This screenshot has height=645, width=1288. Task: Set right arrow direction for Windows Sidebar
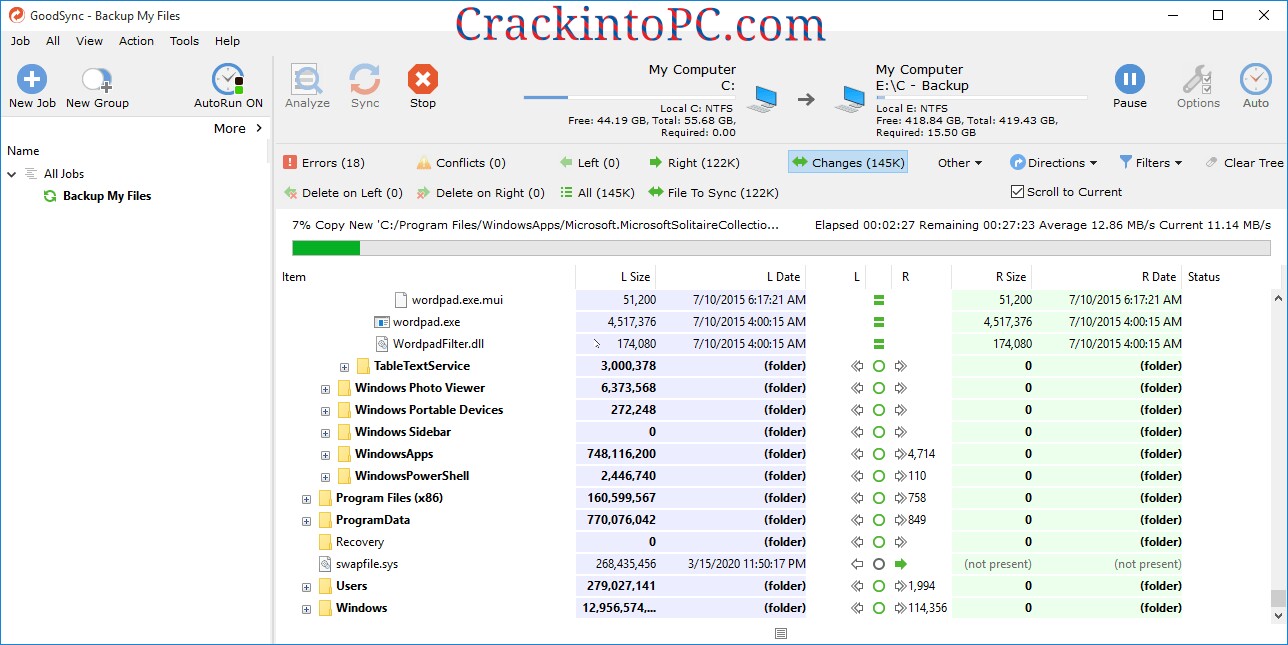900,432
